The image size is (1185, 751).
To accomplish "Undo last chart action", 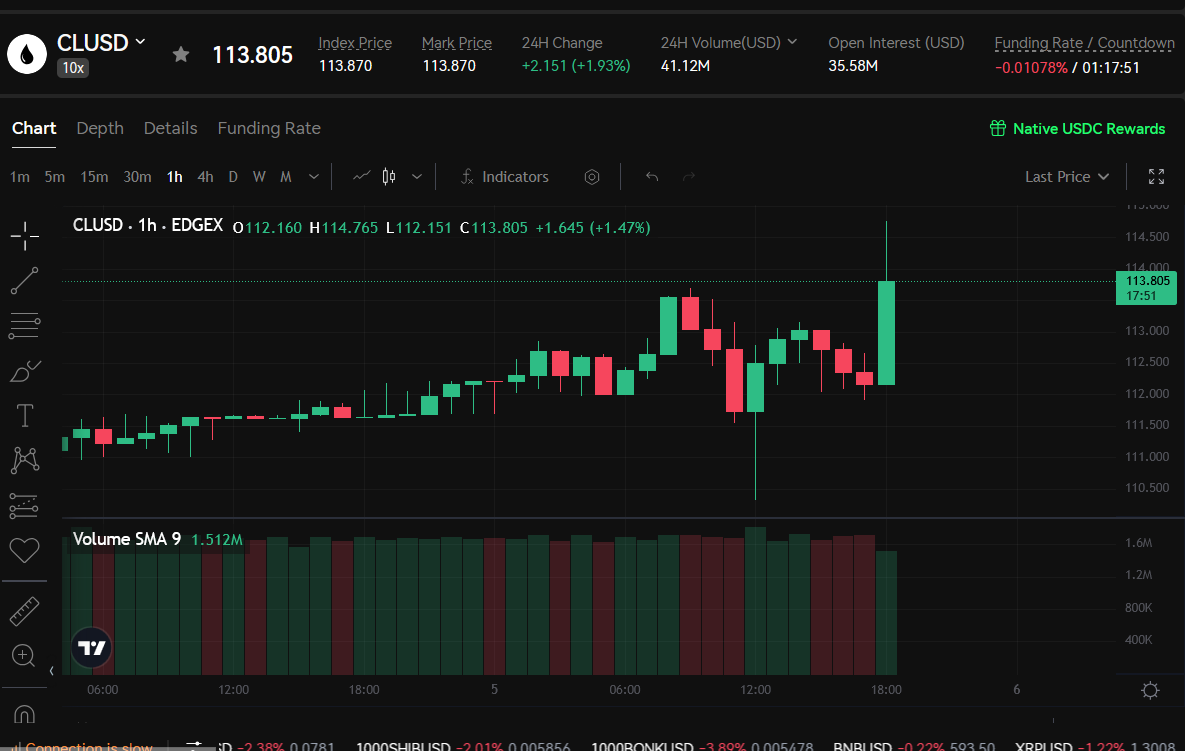I will click(651, 177).
